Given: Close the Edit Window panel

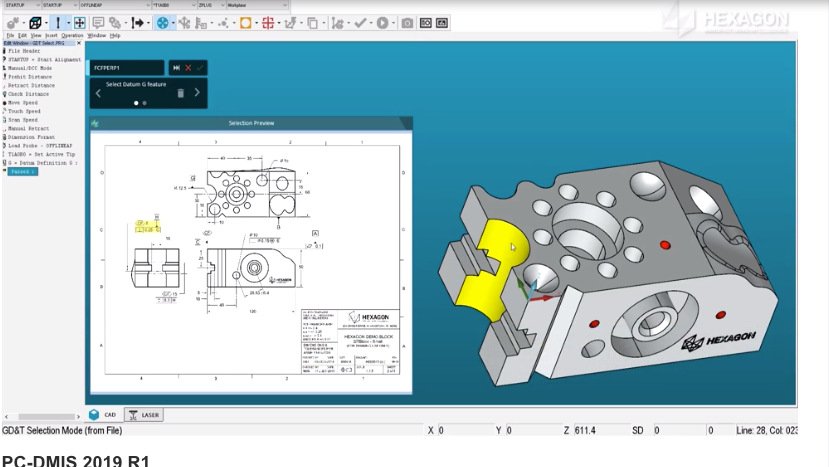Looking at the screenshot, I should 79,43.
